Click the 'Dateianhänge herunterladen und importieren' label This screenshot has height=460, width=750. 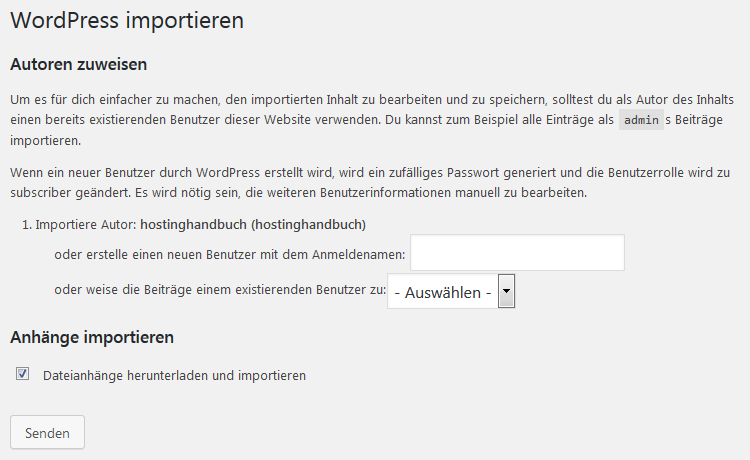pyautogui.click(x=174, y=376)
